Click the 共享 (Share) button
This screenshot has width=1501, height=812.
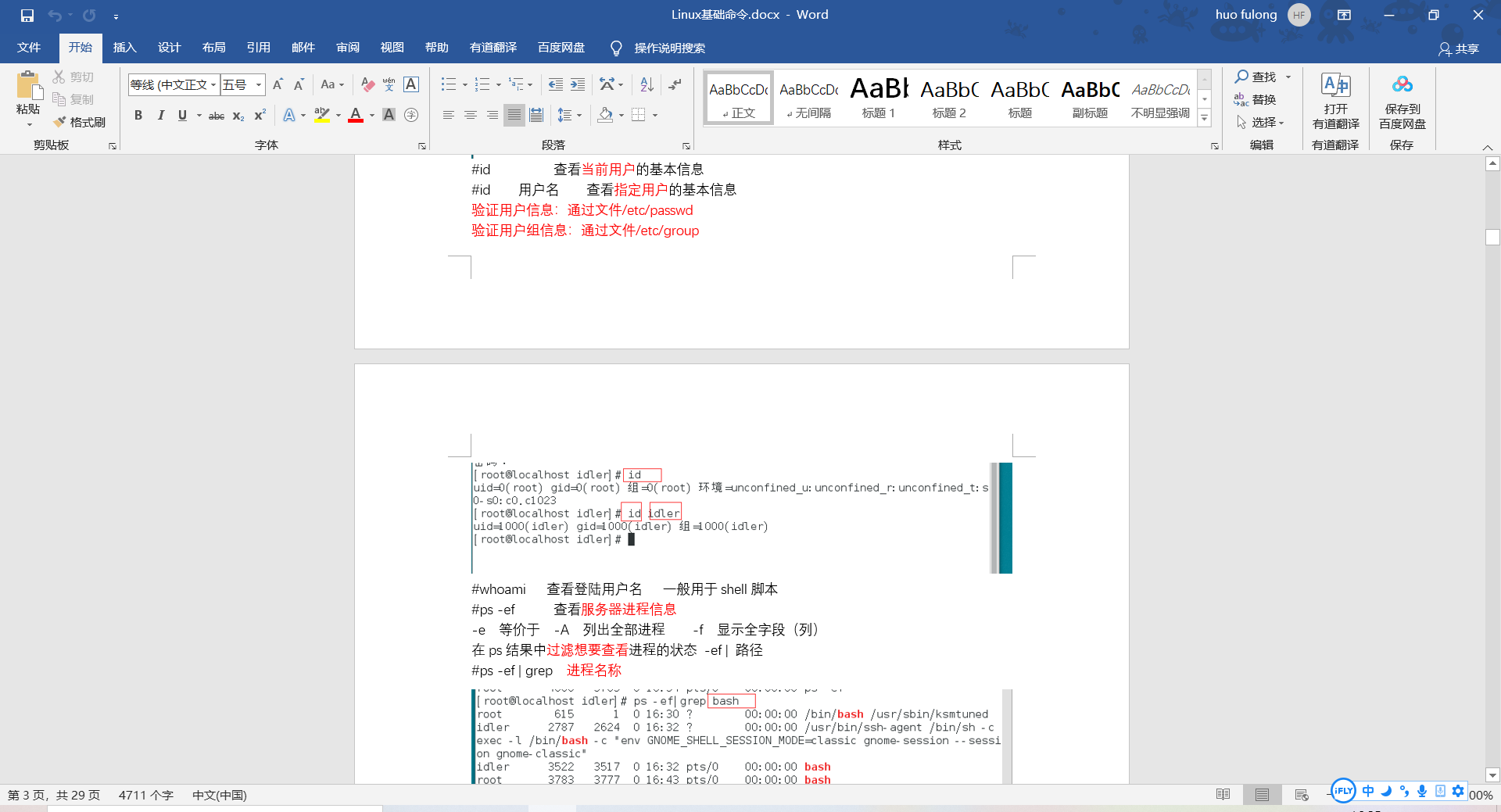pyautogui.click(x=1459, y=48)
